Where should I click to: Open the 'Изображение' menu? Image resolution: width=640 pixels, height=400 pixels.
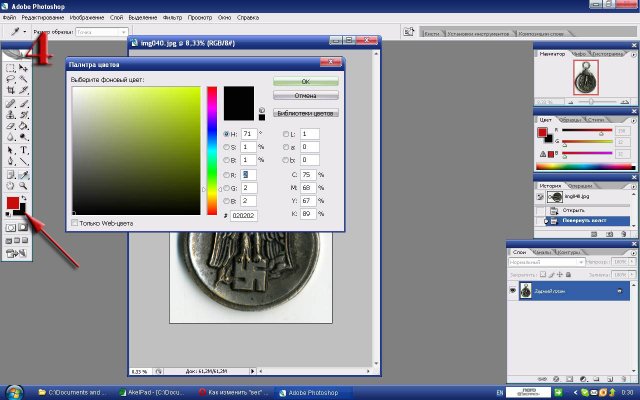click(87, 18)
